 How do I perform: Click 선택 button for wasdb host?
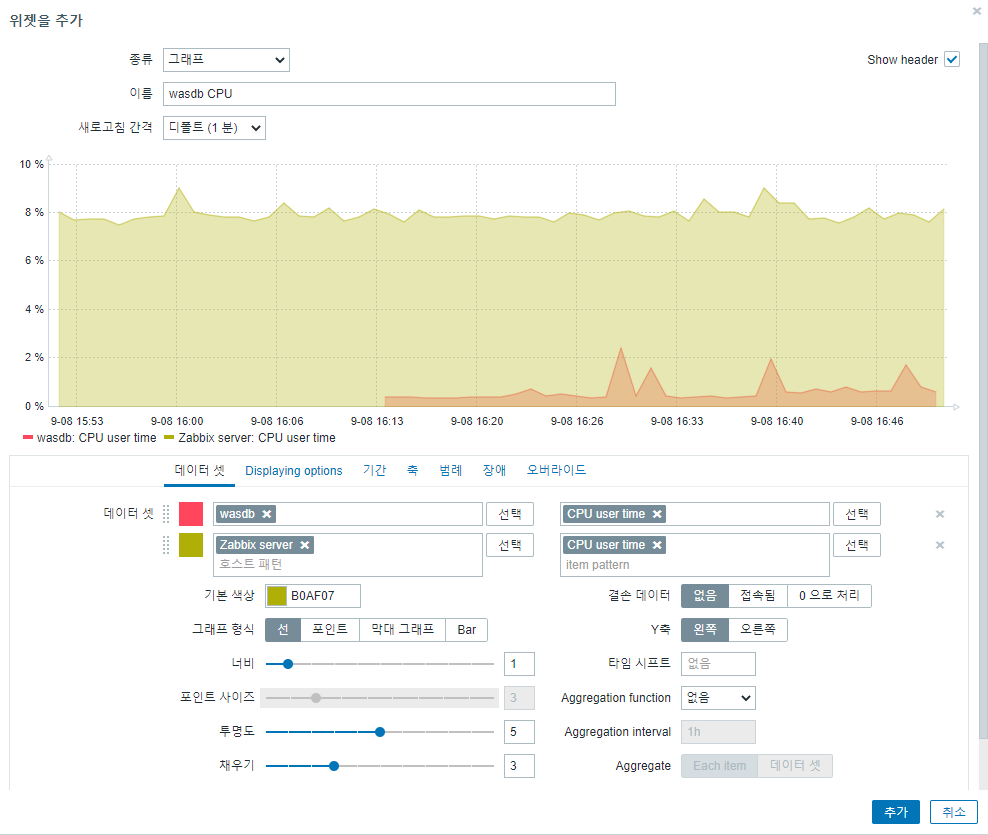click(x=510, y=514)
